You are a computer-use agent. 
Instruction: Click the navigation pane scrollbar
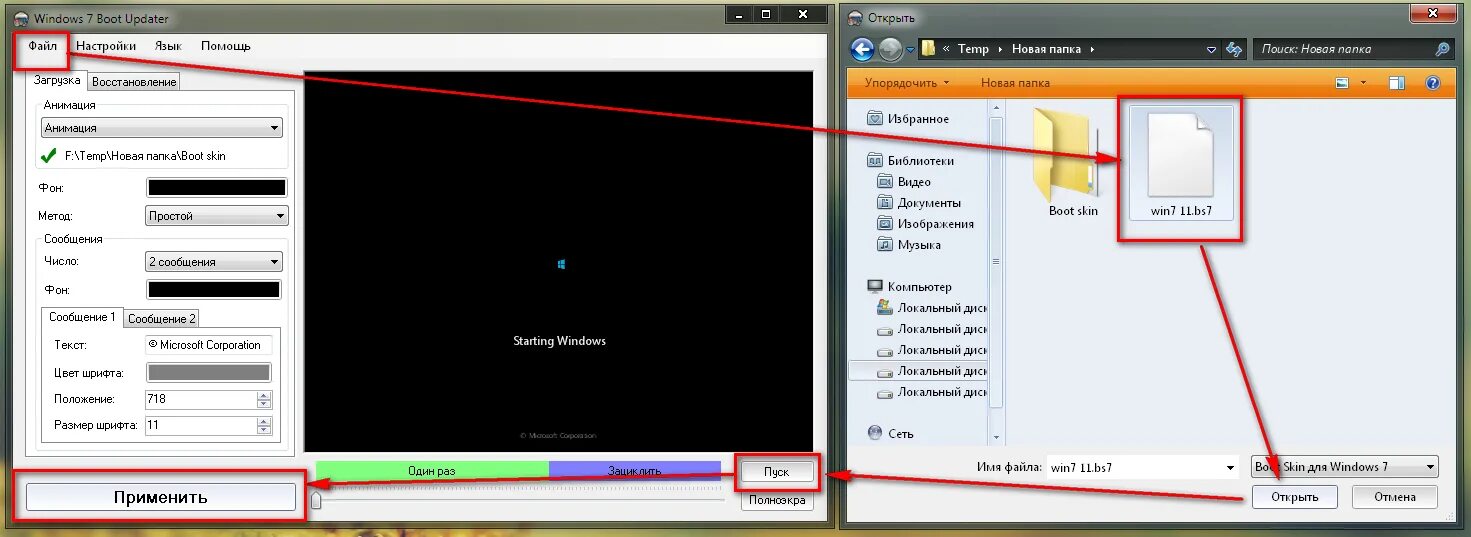[994, 262]
